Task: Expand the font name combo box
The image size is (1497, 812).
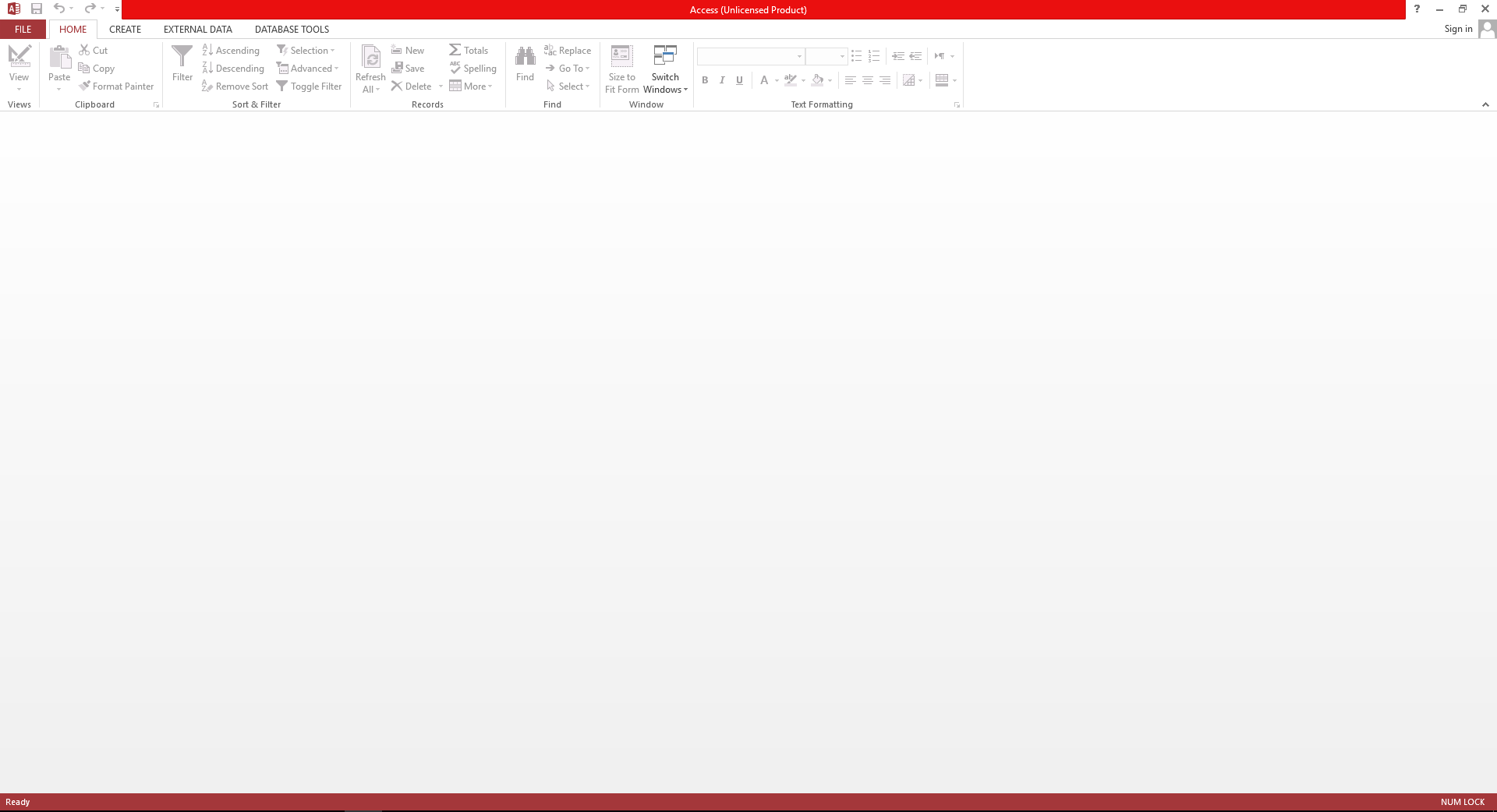Action: pyautogui.click(x=799, y=56)
